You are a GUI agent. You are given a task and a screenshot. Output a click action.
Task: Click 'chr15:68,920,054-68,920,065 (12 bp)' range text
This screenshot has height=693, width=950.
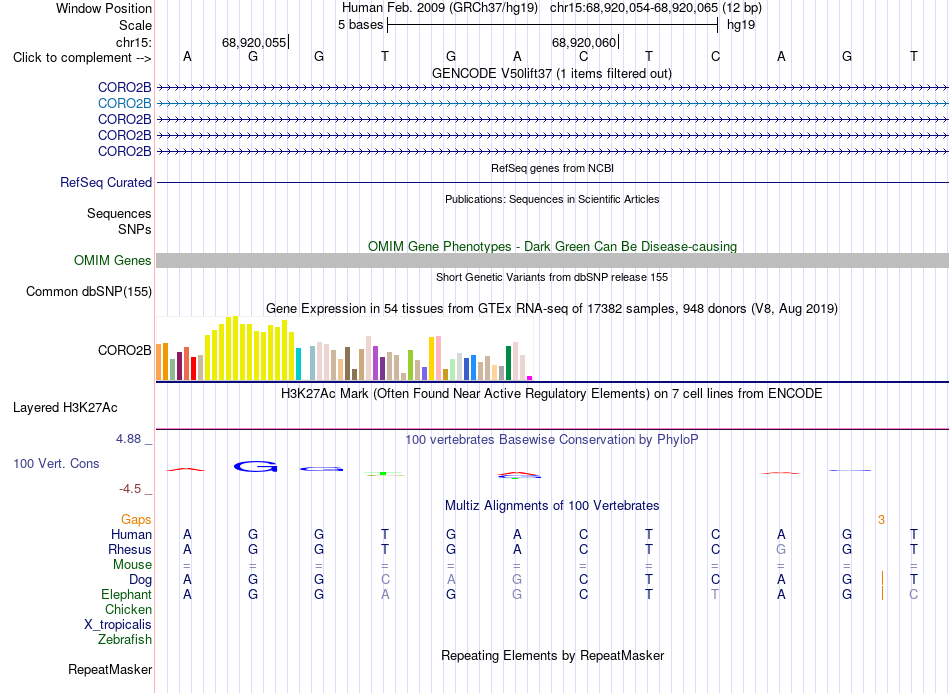tap(656, 8)
